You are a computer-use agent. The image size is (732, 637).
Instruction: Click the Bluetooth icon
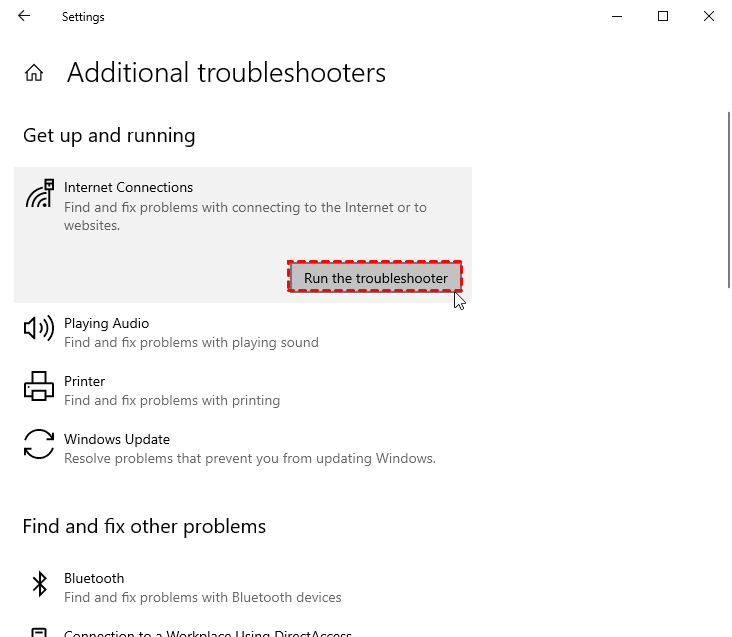pyautogui.click(x=39, y=584)
